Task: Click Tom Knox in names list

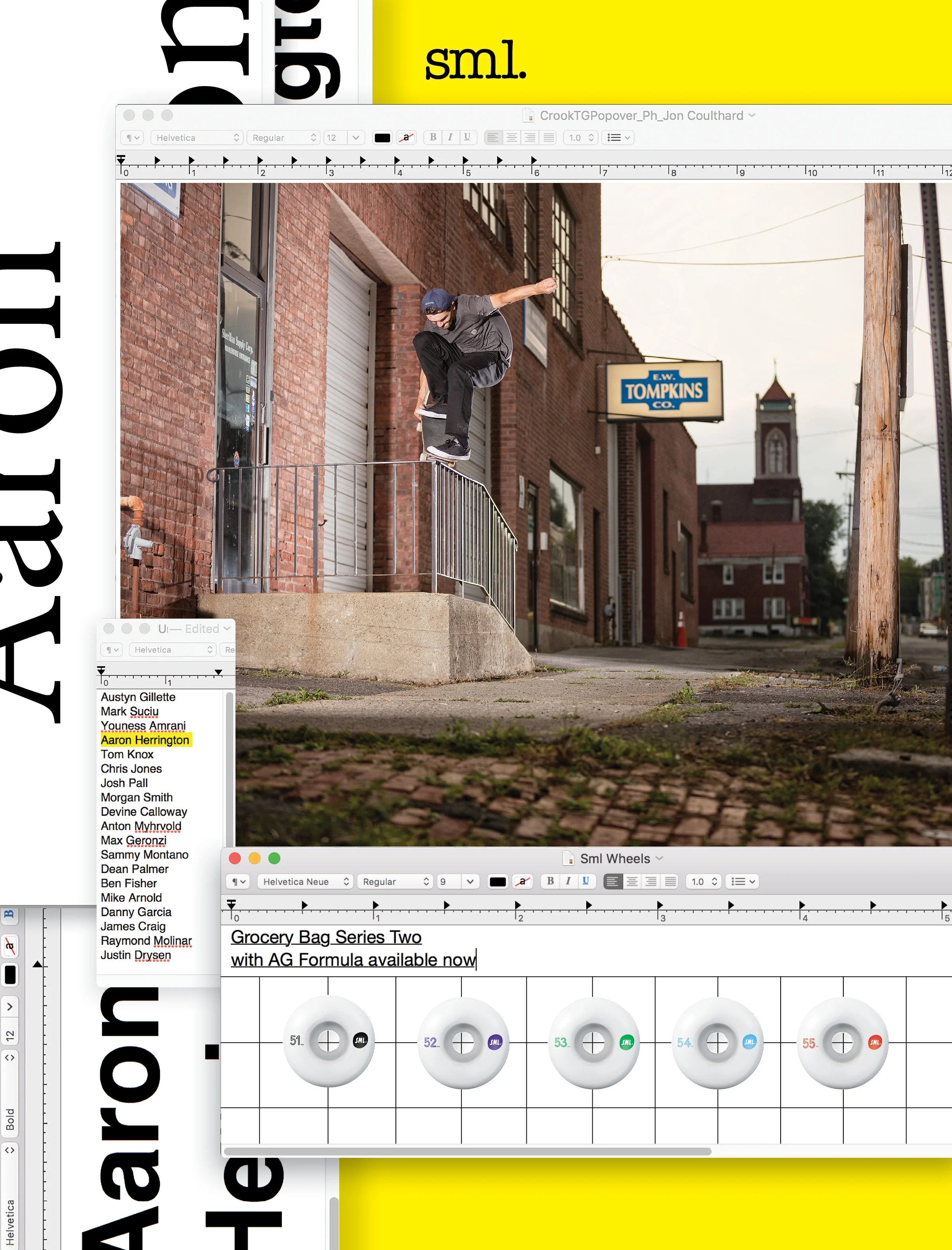Action: coord(127,754)
